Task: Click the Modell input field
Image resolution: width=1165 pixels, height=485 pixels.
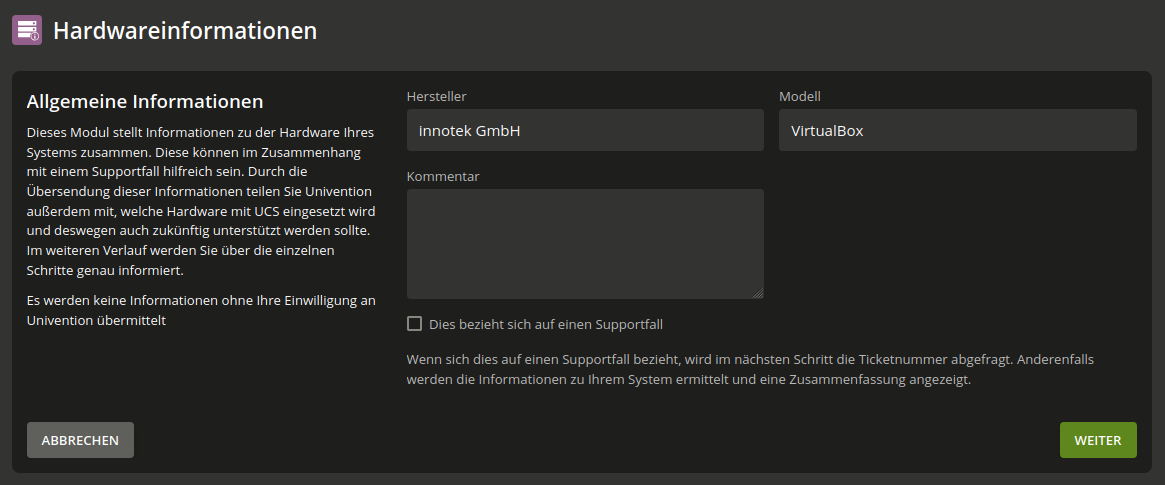Action: tap(958, 130)
